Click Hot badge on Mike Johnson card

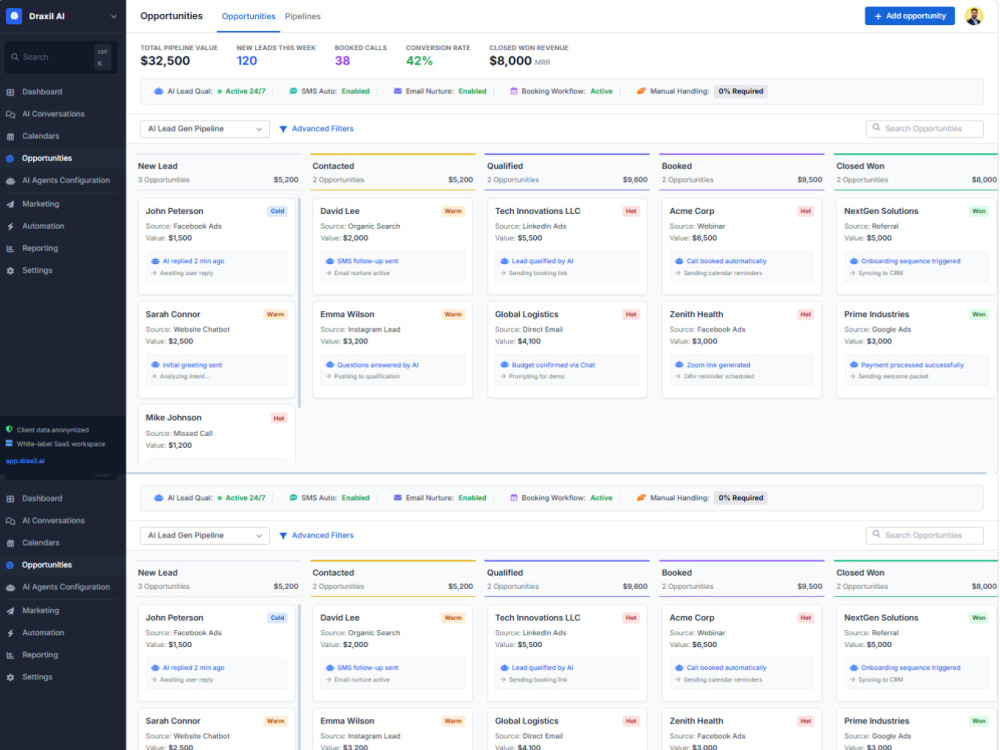(279, 418)
